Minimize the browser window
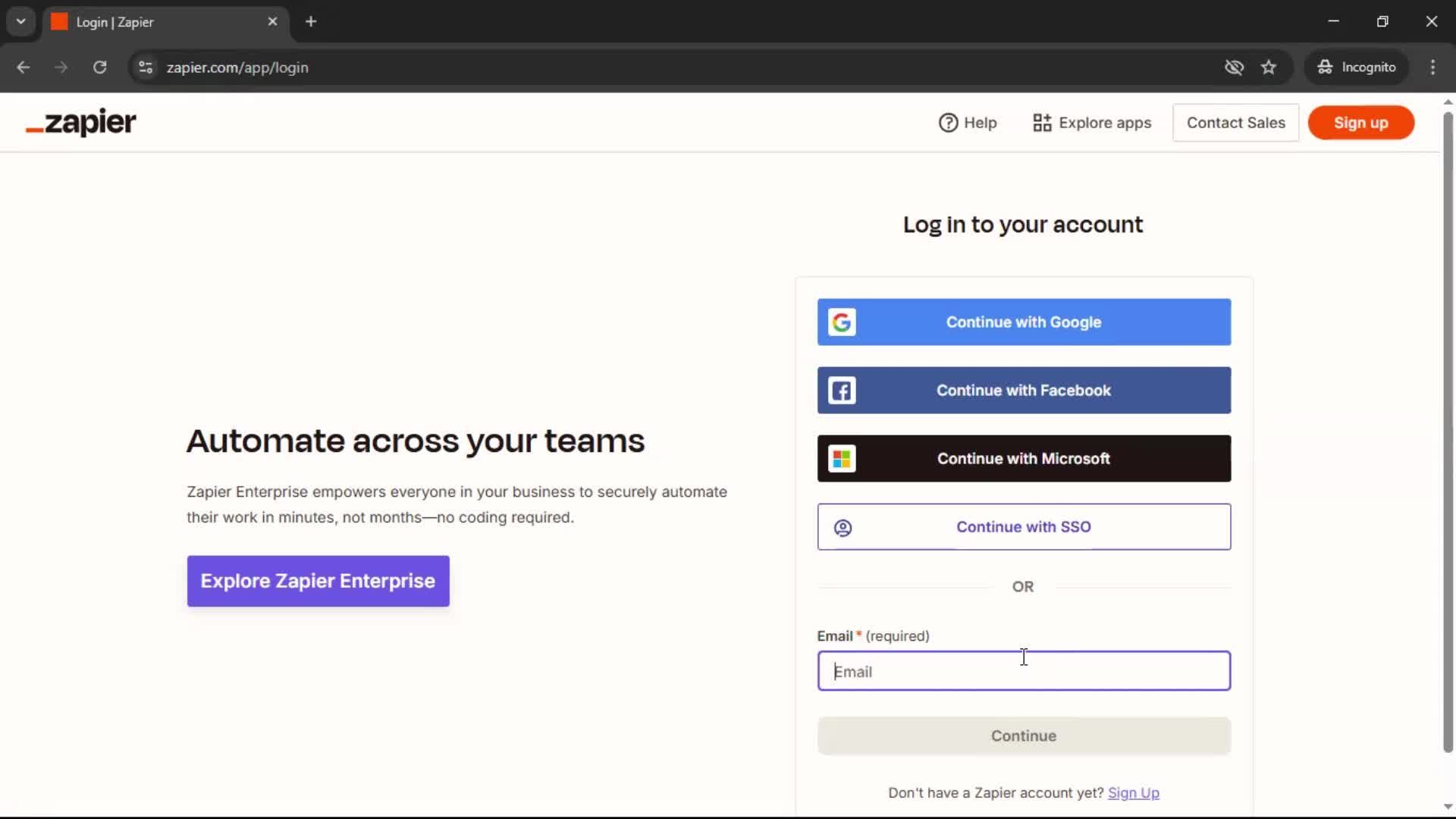 click(x=1334, y=21)
